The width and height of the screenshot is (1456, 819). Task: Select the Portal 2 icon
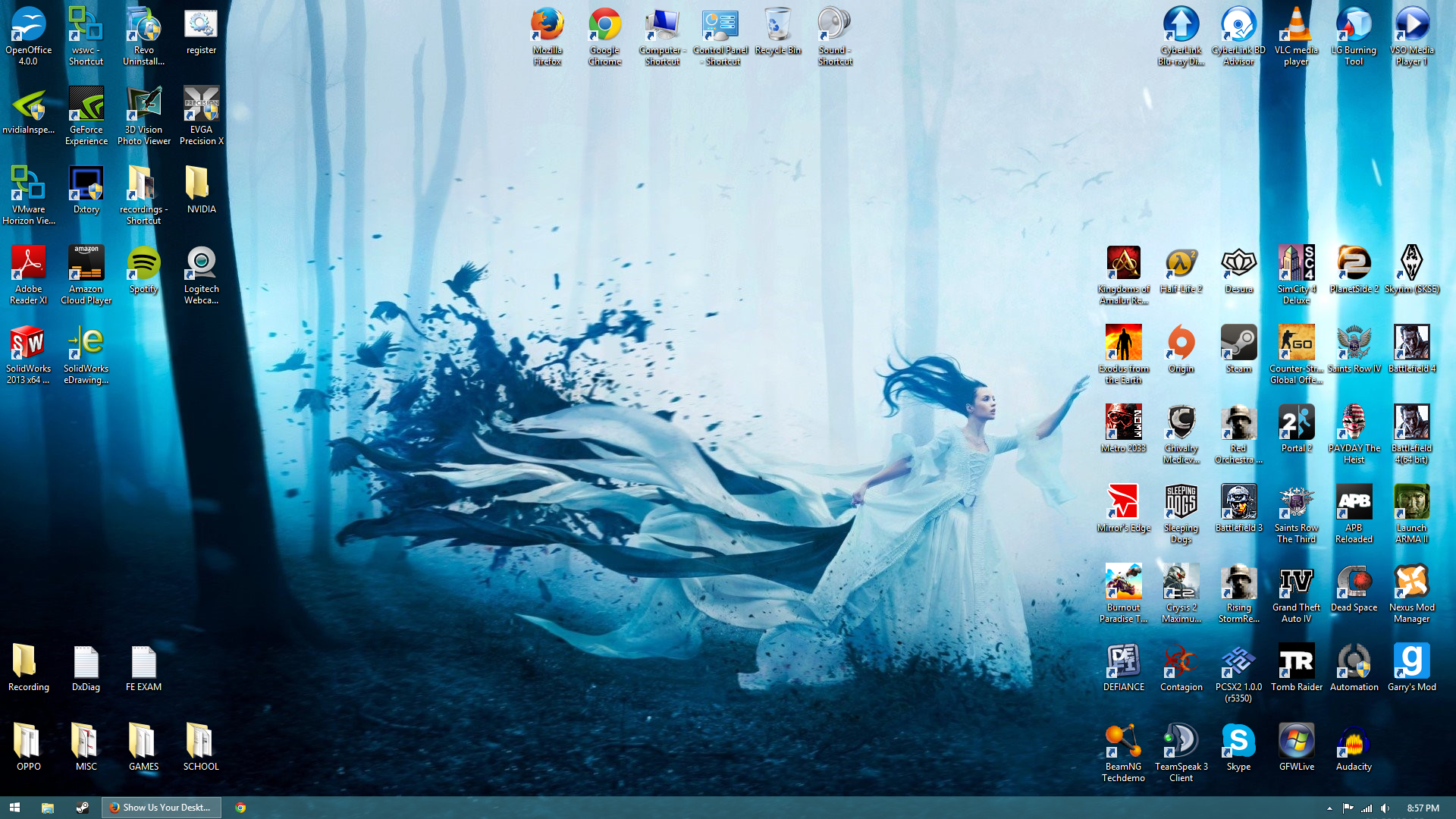[1297, 428]
